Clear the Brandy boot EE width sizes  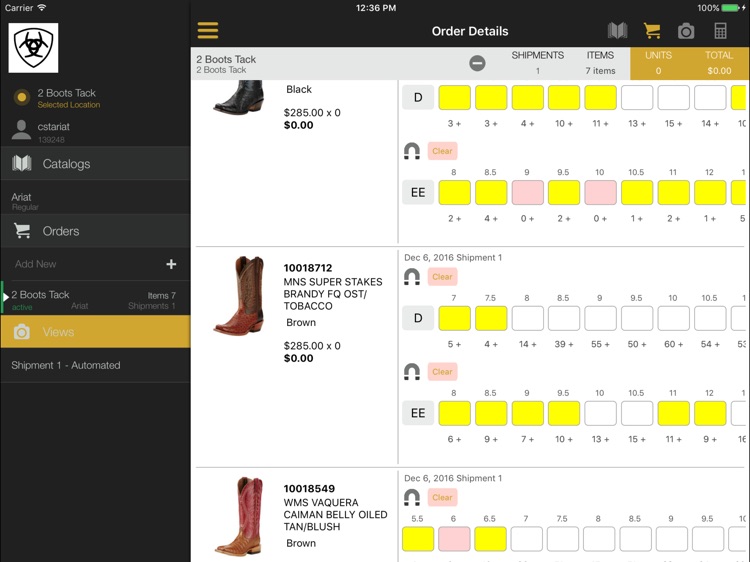coord(442,372)
